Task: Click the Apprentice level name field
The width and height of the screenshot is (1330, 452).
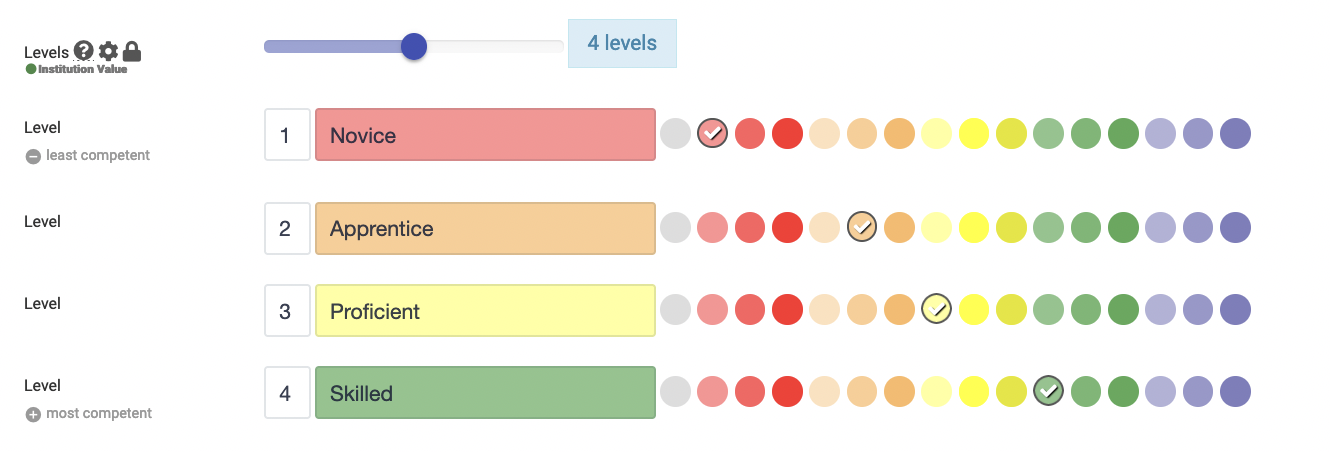Action: (485, 228)
